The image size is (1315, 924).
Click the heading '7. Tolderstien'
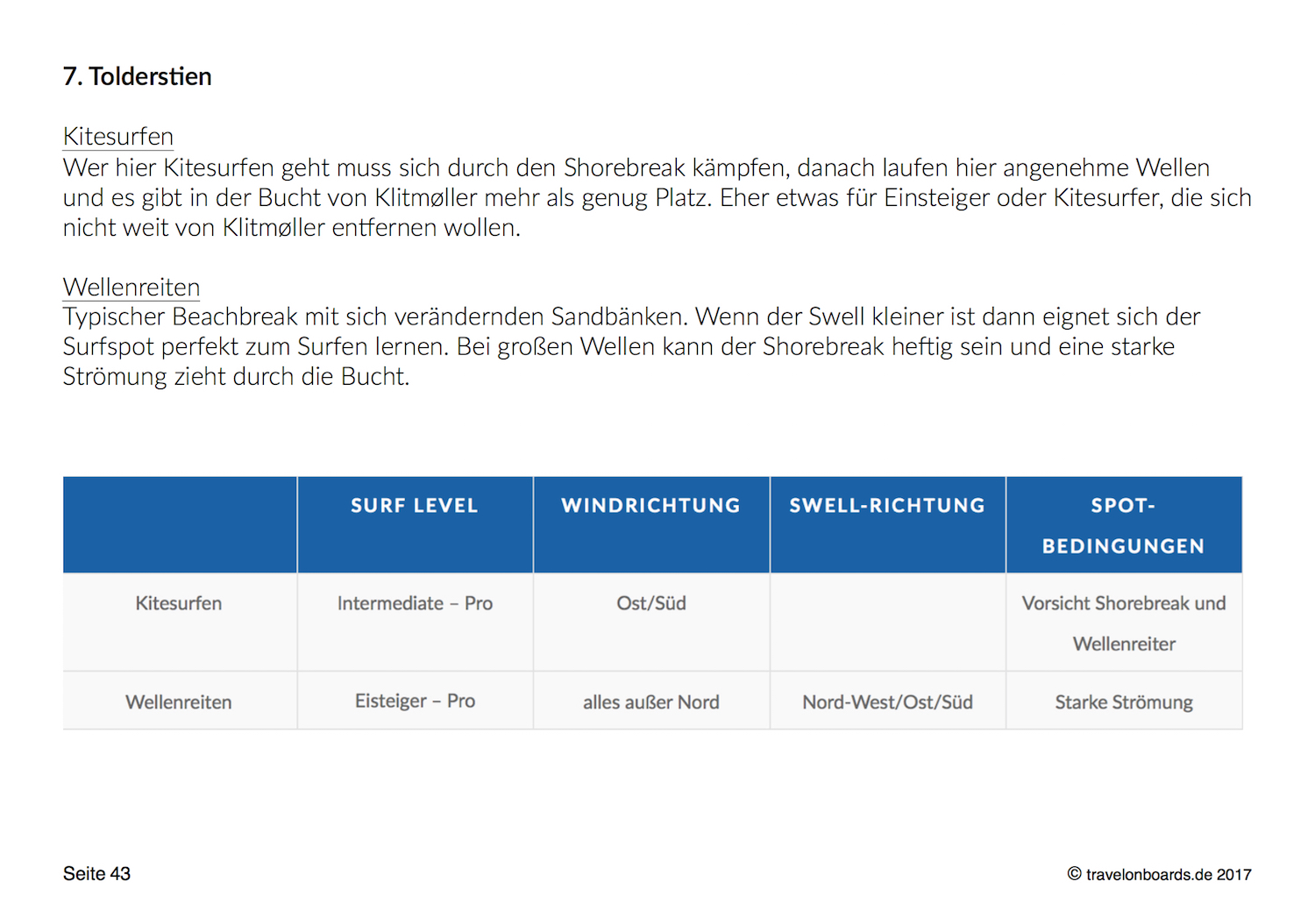137,76
